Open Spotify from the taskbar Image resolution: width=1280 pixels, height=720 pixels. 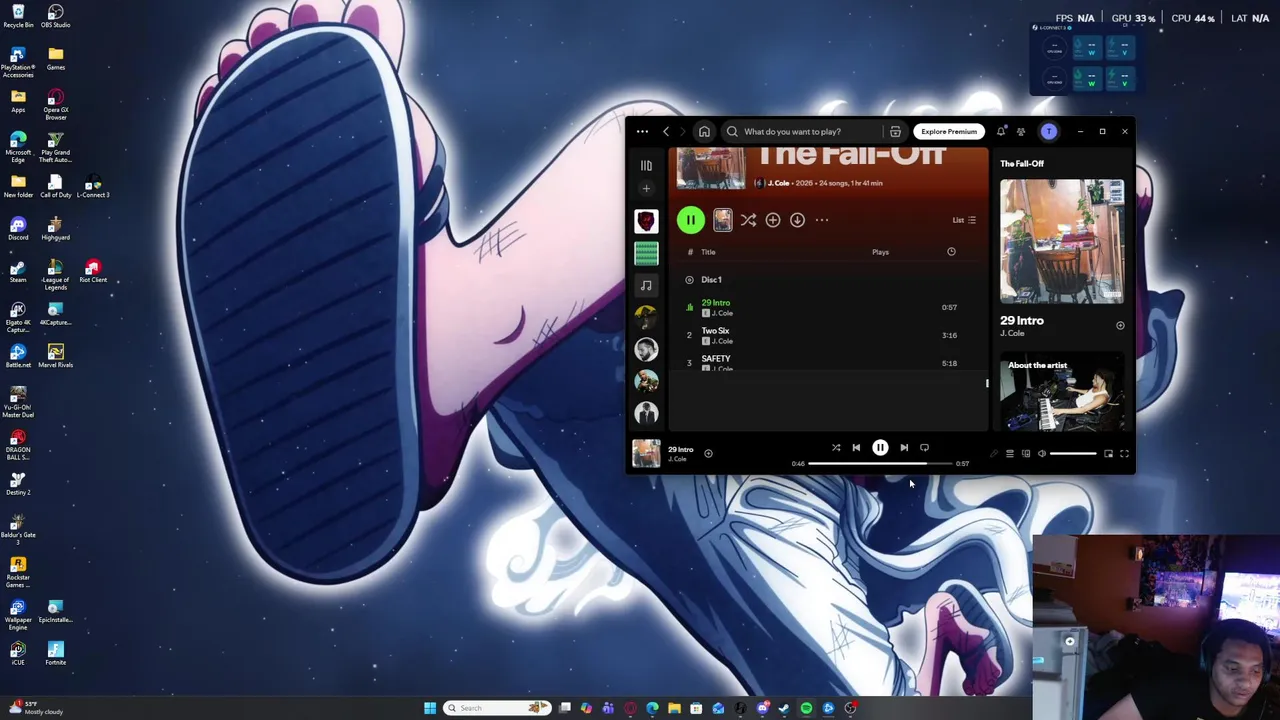[x=806, y=708]
